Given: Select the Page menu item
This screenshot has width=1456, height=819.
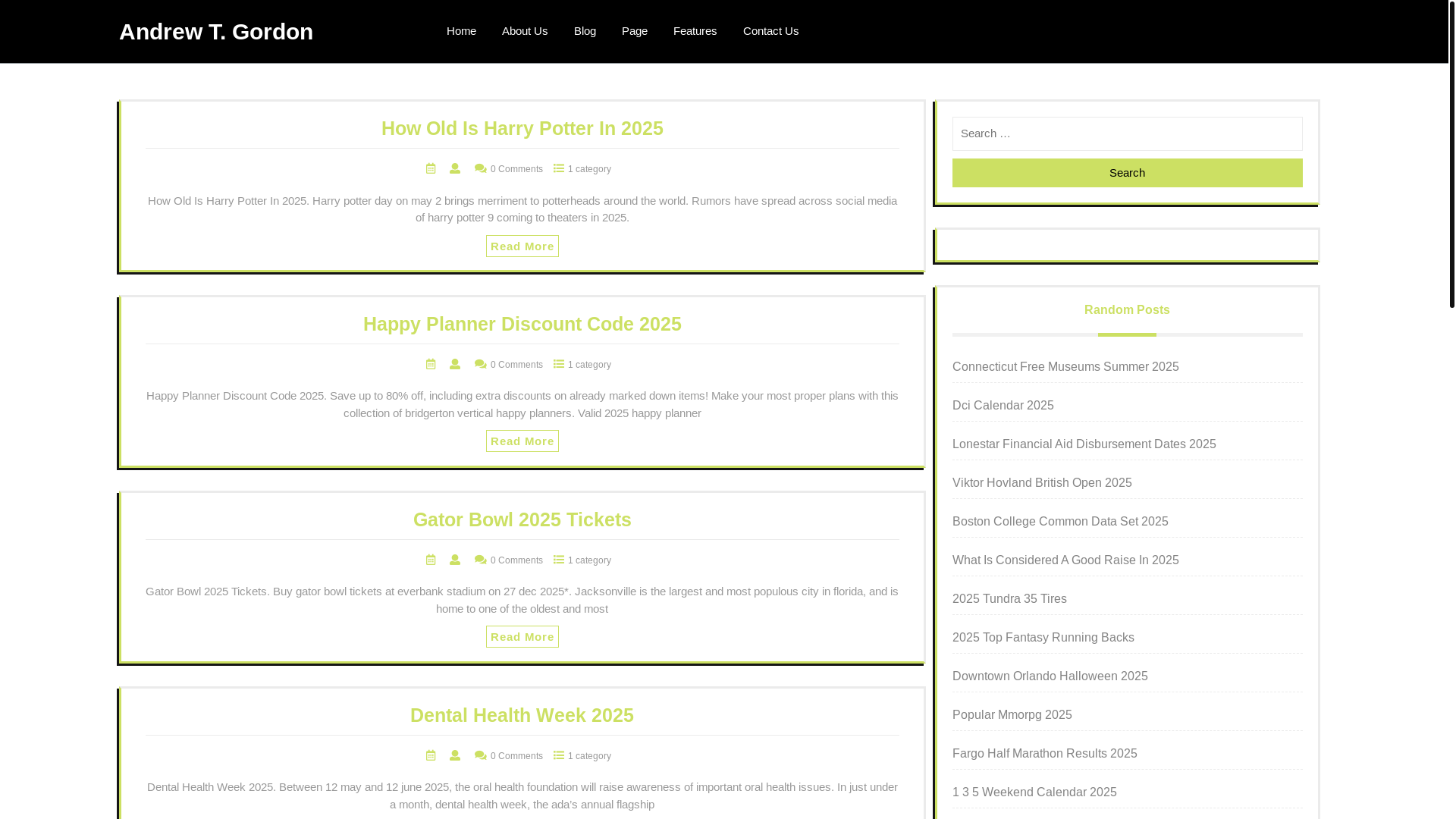Looking at the screenshot, I should click(635, 31).
